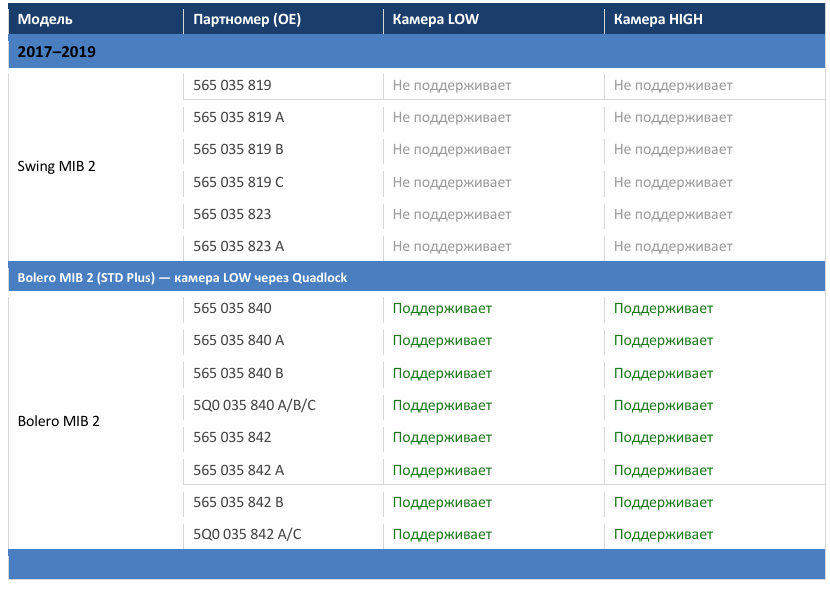The image size is (830, 590).
Task: Click Камера LOW 'Поддерживает' in row 565 035 842 B
Action: point(442,502)
